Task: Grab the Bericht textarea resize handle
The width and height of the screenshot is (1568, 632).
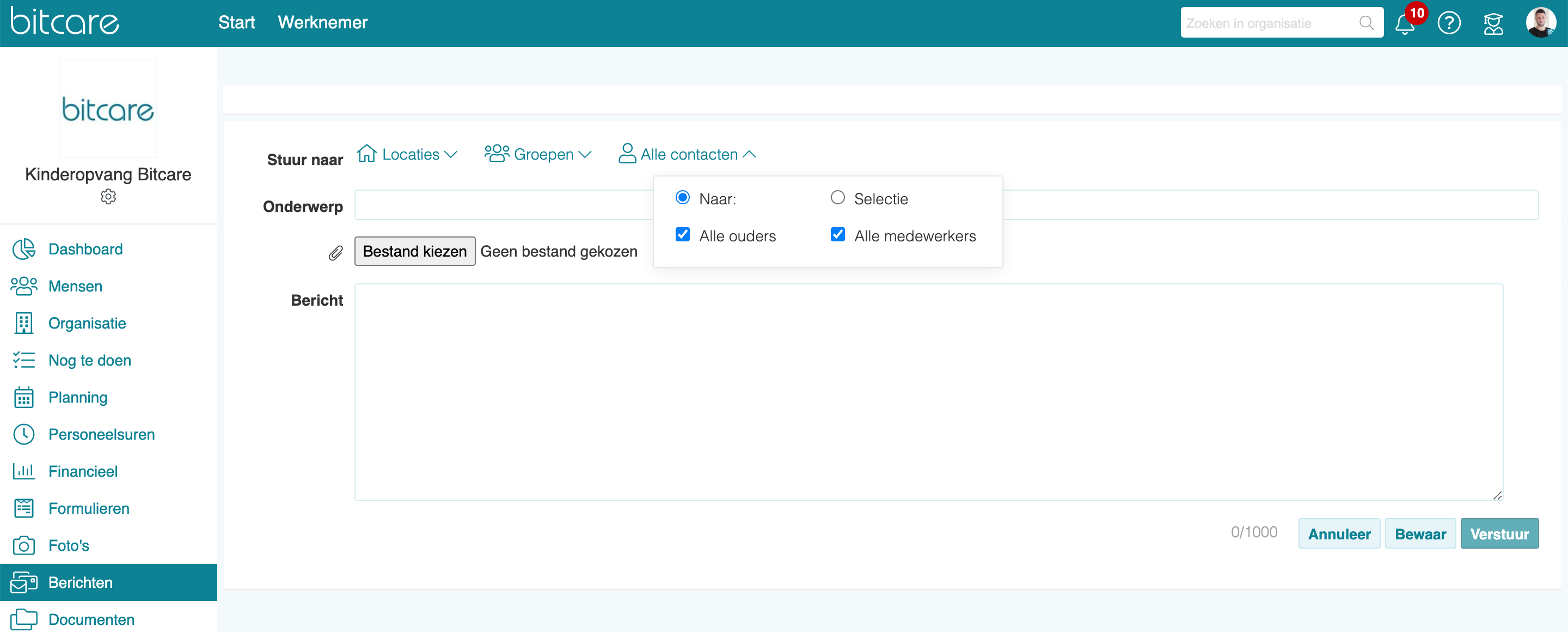Action: pyautogui.click(x=1497, y=495)
